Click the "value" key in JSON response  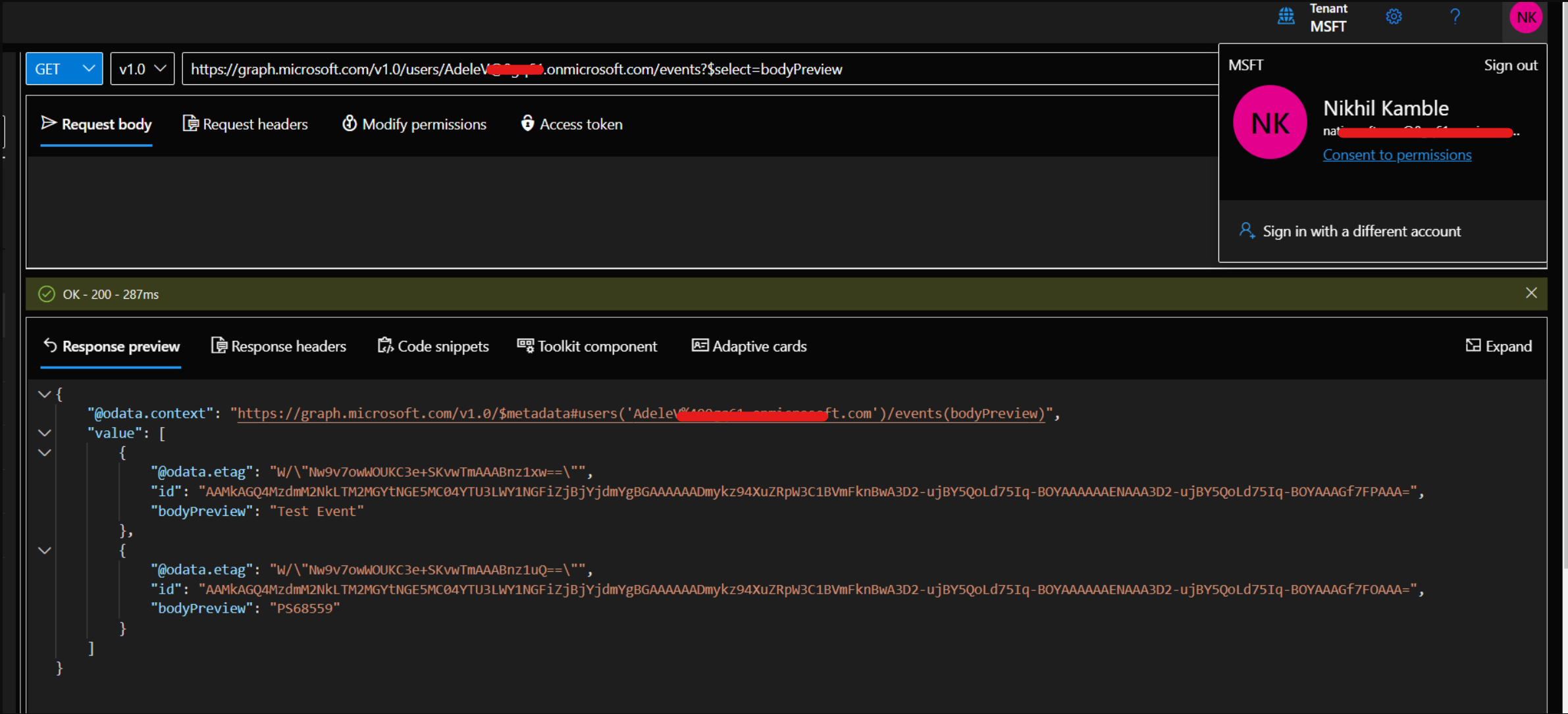(x=115, y=433)
